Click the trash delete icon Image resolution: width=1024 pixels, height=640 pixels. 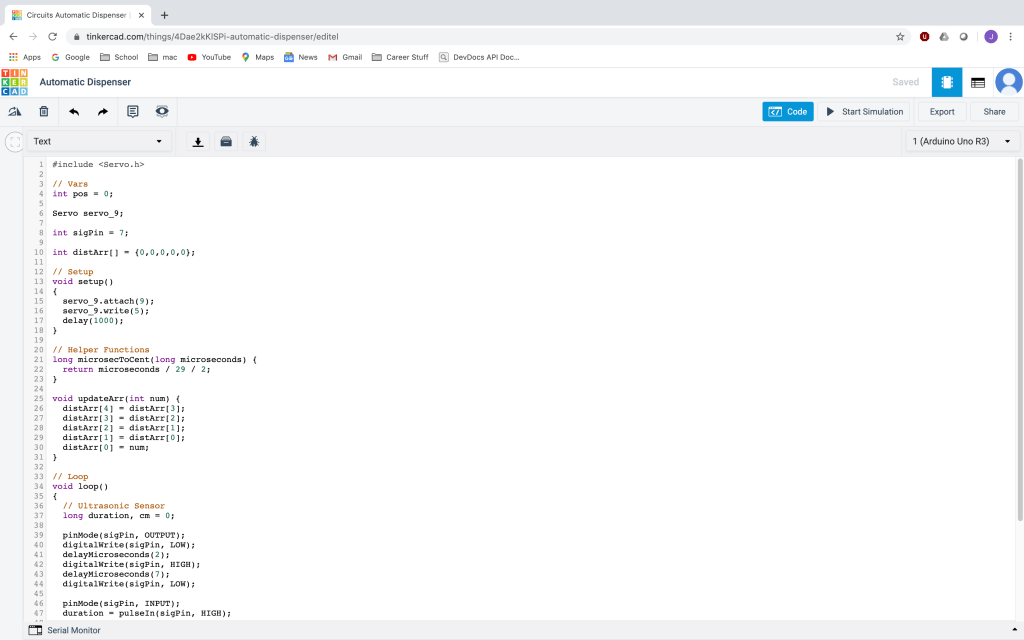pyautogui.click(x=44, y=112)
